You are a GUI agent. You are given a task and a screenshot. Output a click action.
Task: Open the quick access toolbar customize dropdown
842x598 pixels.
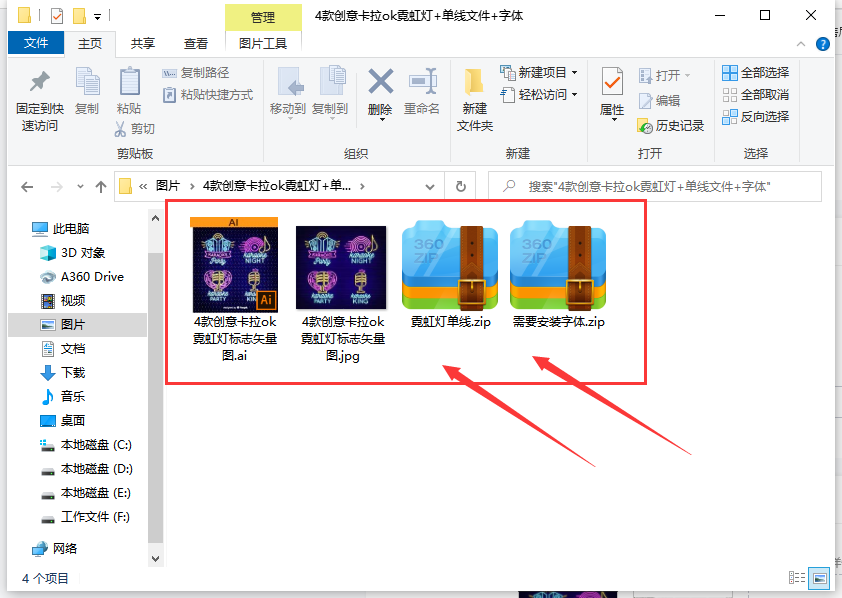(x=97, y=17)
